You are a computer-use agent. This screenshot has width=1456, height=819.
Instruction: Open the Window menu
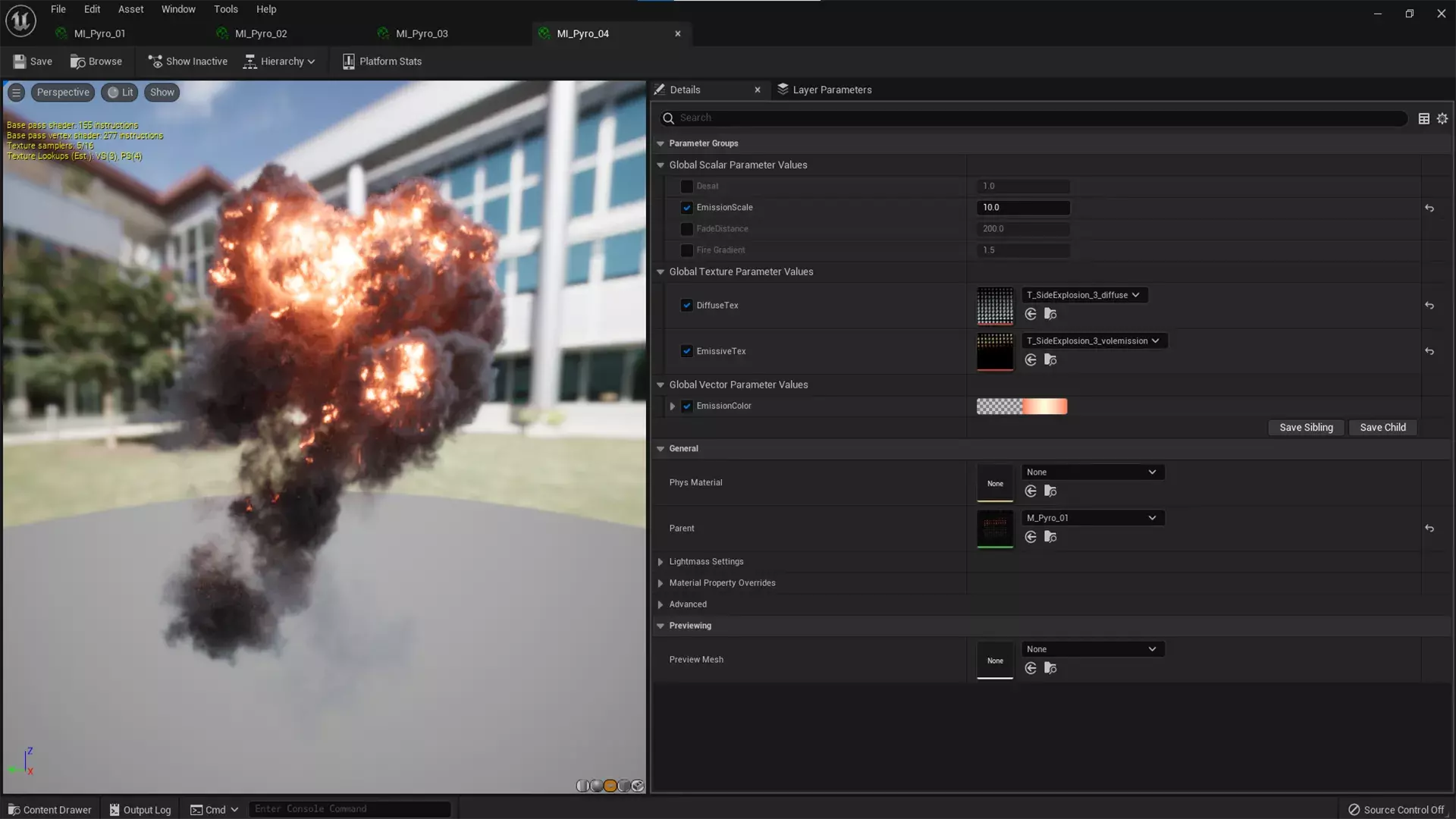tap(178, 9)
